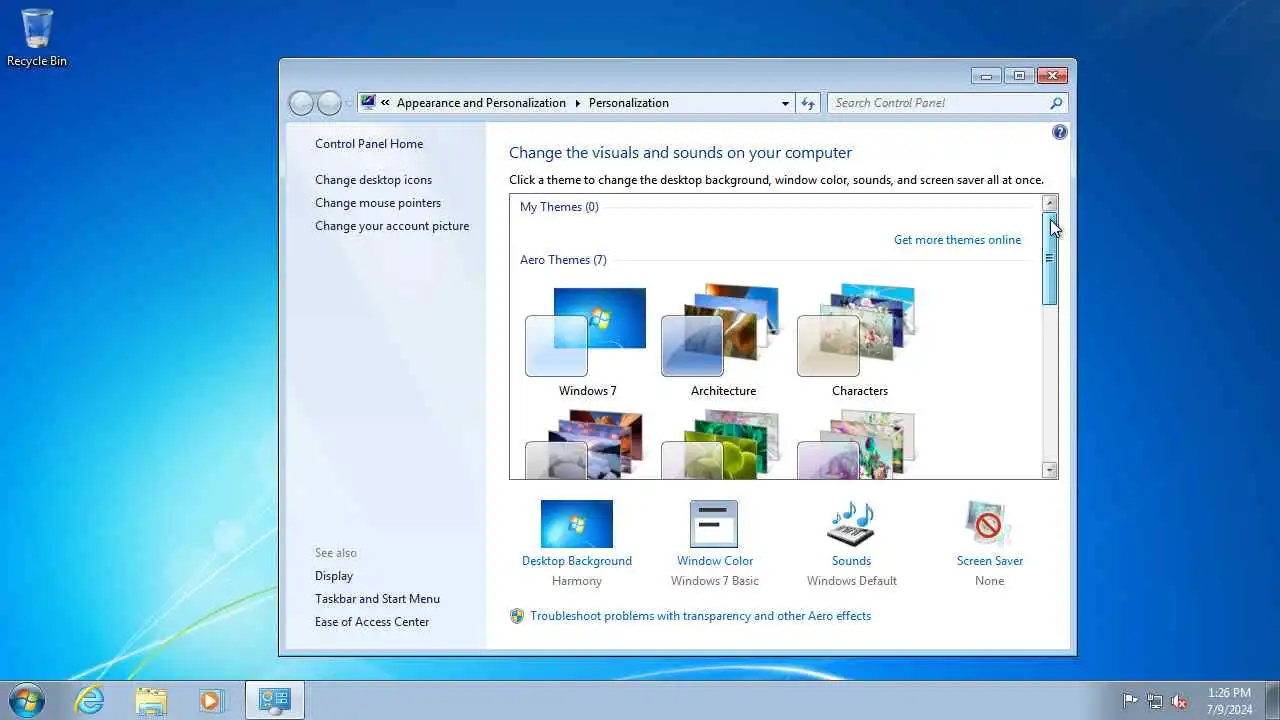Open Windows Media Player from the taskbar

coord(211,700)
